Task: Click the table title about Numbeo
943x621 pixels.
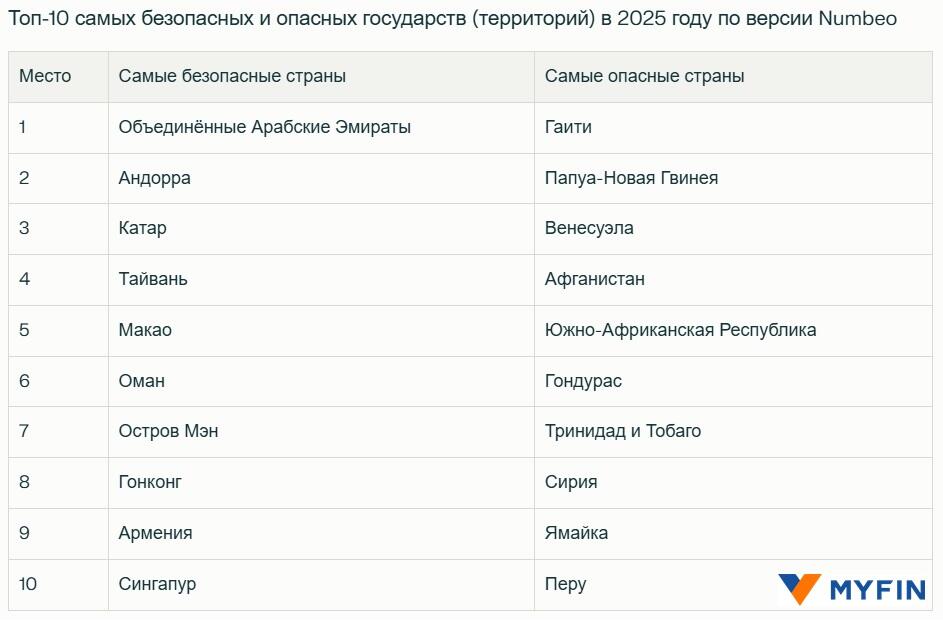Action: click(x=452, y=19)
